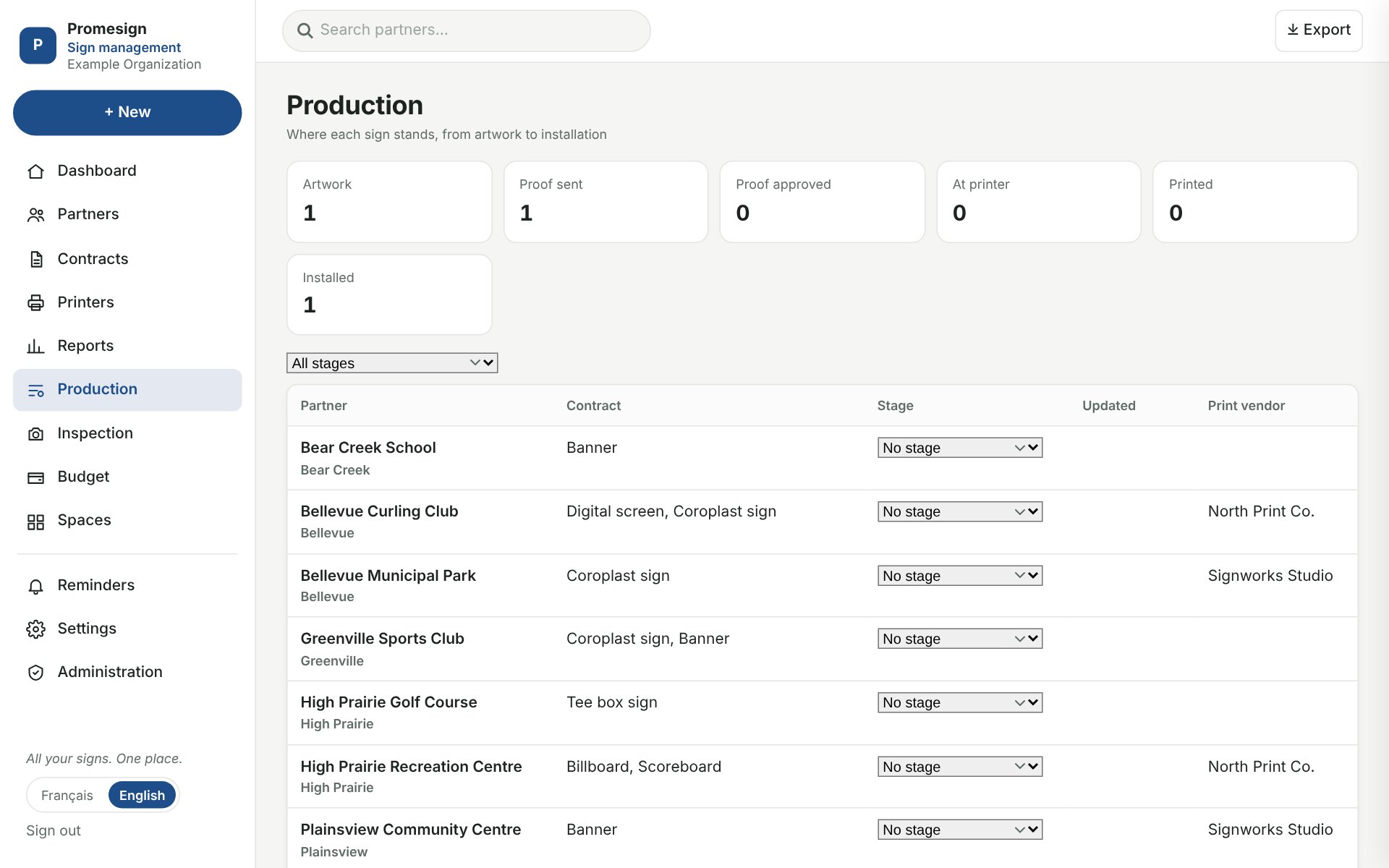
Task: Click the Stage column header
Action: (895, 406)
